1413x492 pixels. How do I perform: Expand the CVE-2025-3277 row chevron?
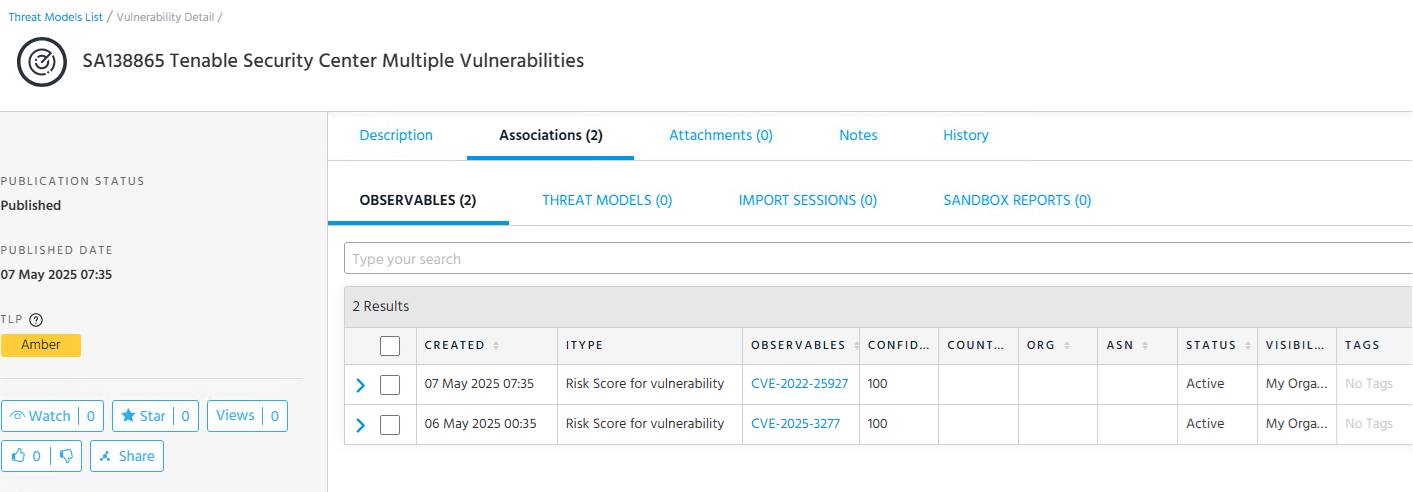(x=361, y=425)
